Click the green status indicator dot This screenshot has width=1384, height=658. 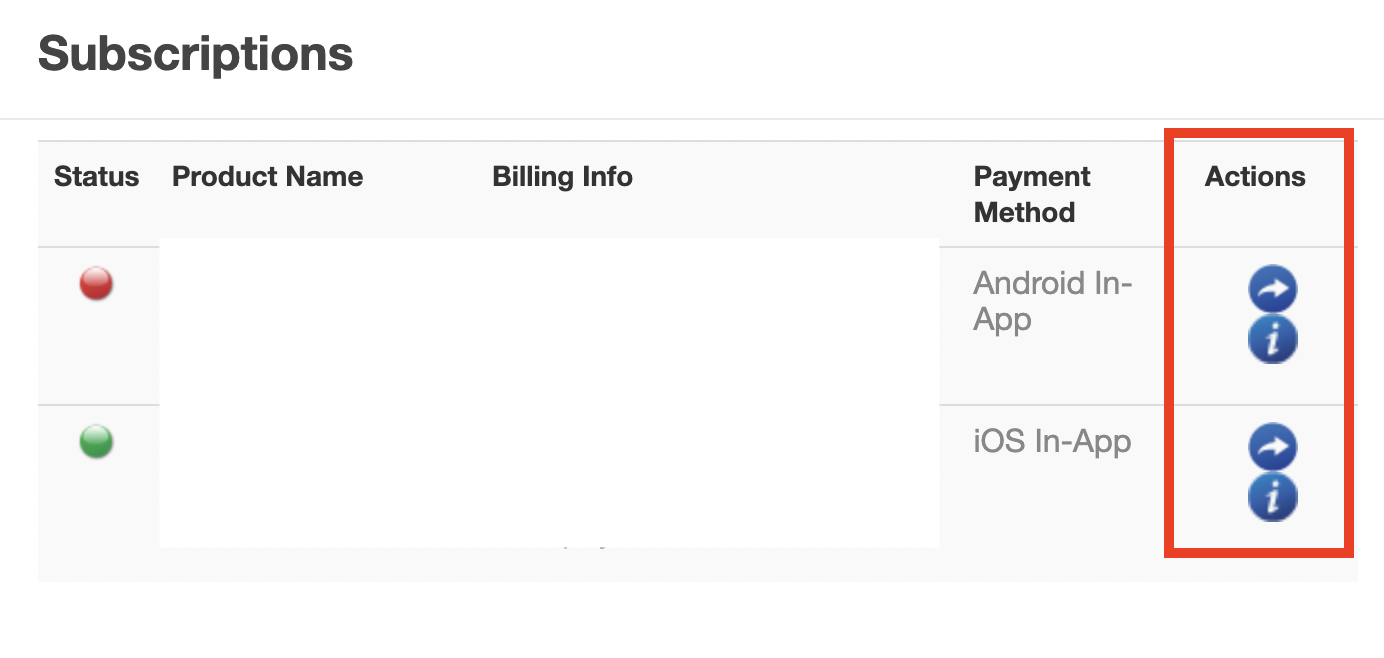pyautogui.click(x=96, y=441)
